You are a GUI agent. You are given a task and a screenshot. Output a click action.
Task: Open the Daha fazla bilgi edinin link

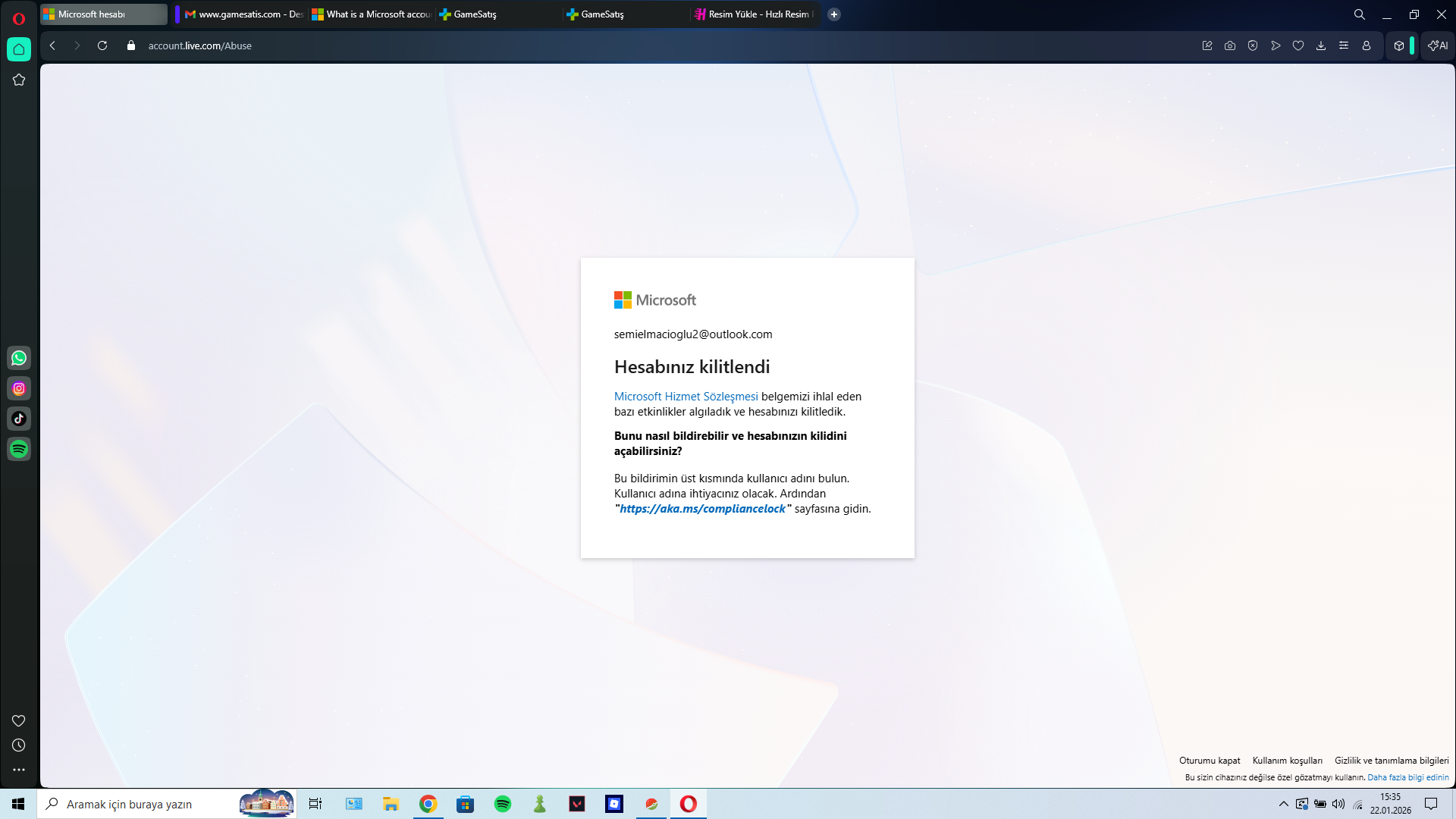[1408, 777]
